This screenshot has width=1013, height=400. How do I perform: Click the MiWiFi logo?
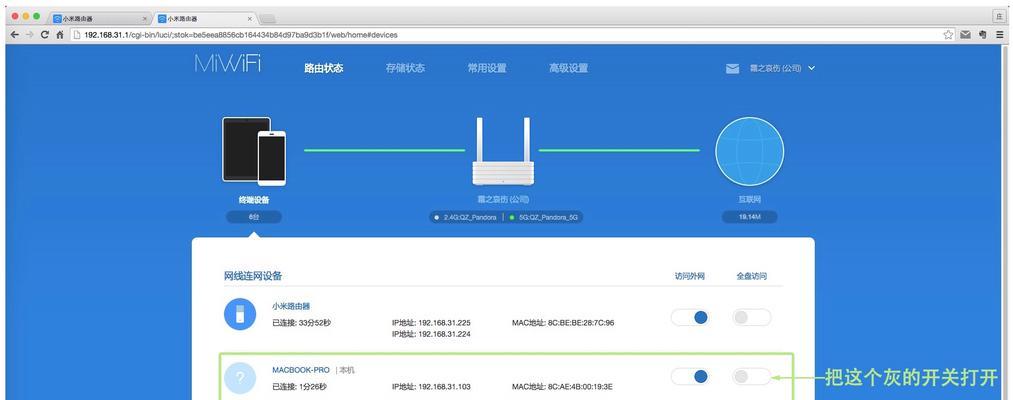click(x=228, y=64)
